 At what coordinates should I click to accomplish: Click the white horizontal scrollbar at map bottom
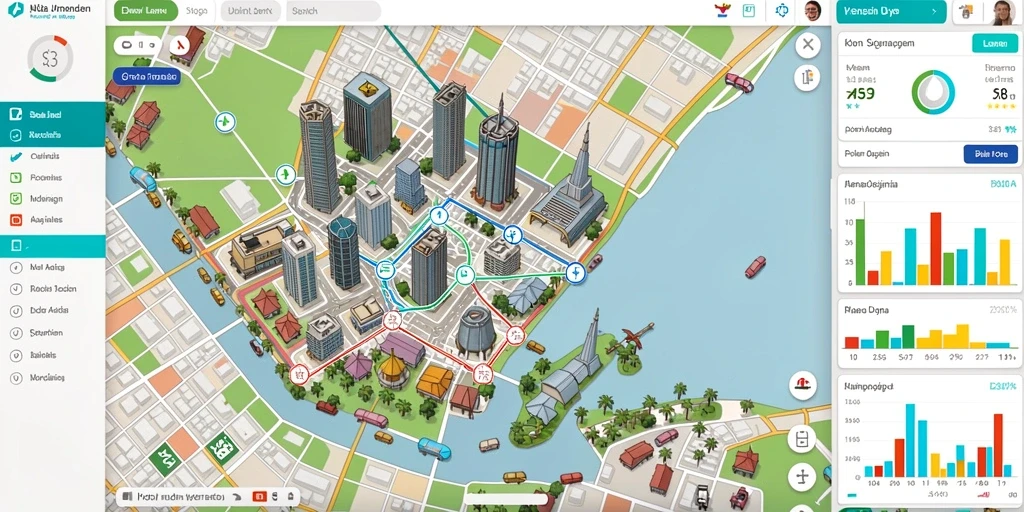pyautogui.click(x=505, y=500)
